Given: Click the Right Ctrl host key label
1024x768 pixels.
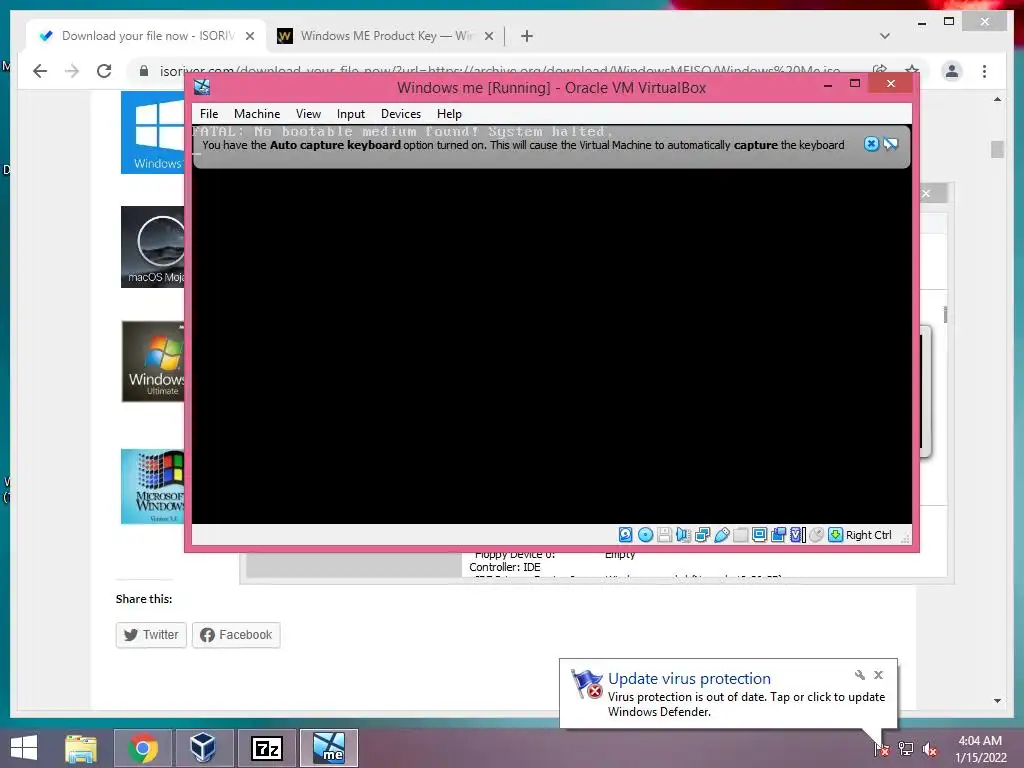Looking at the screenshot, I should click(x=869, y=535).
